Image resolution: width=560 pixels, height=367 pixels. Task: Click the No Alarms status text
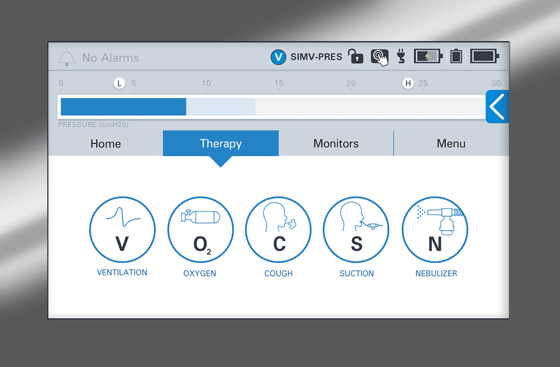110,58
